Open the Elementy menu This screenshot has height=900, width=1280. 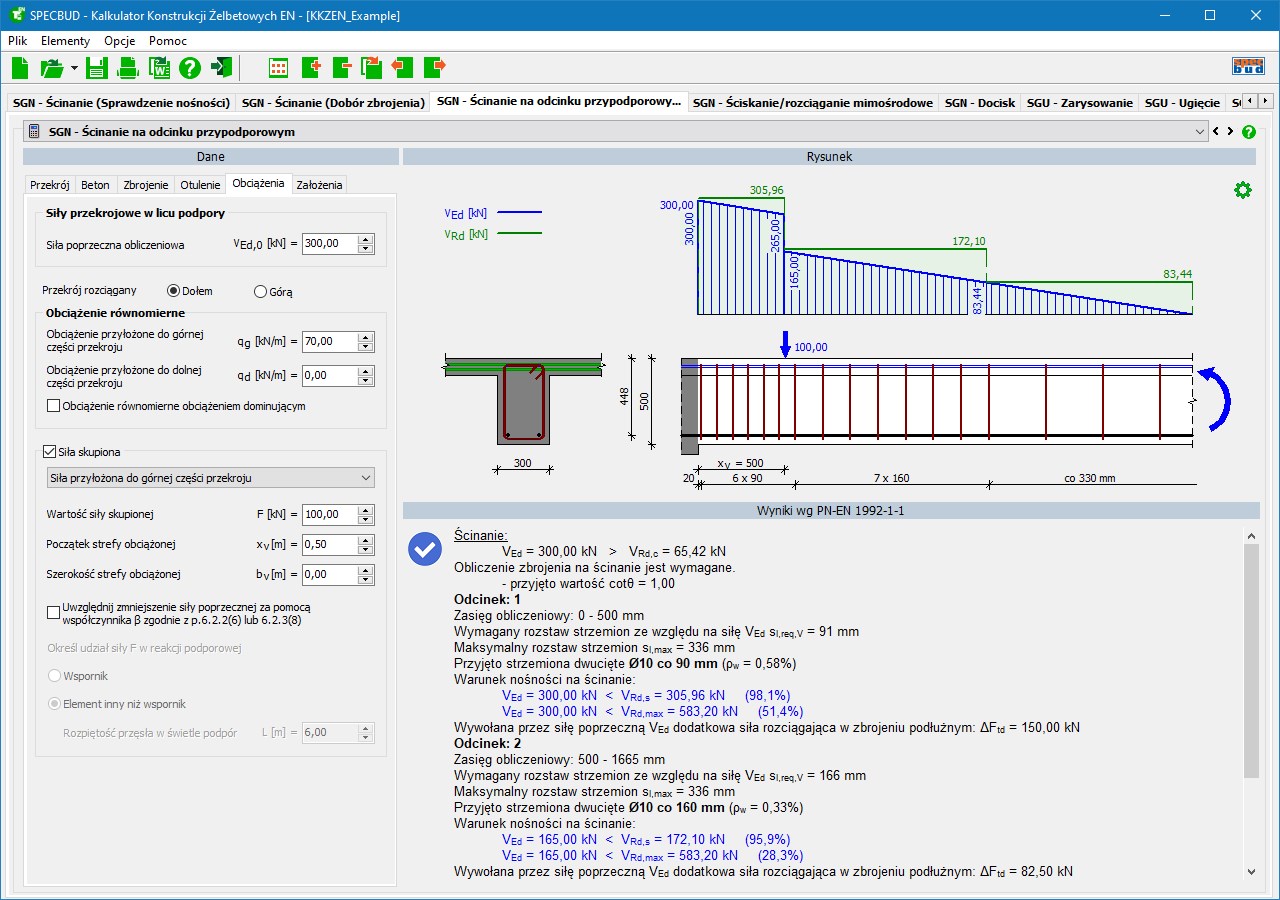pos(65,41)
